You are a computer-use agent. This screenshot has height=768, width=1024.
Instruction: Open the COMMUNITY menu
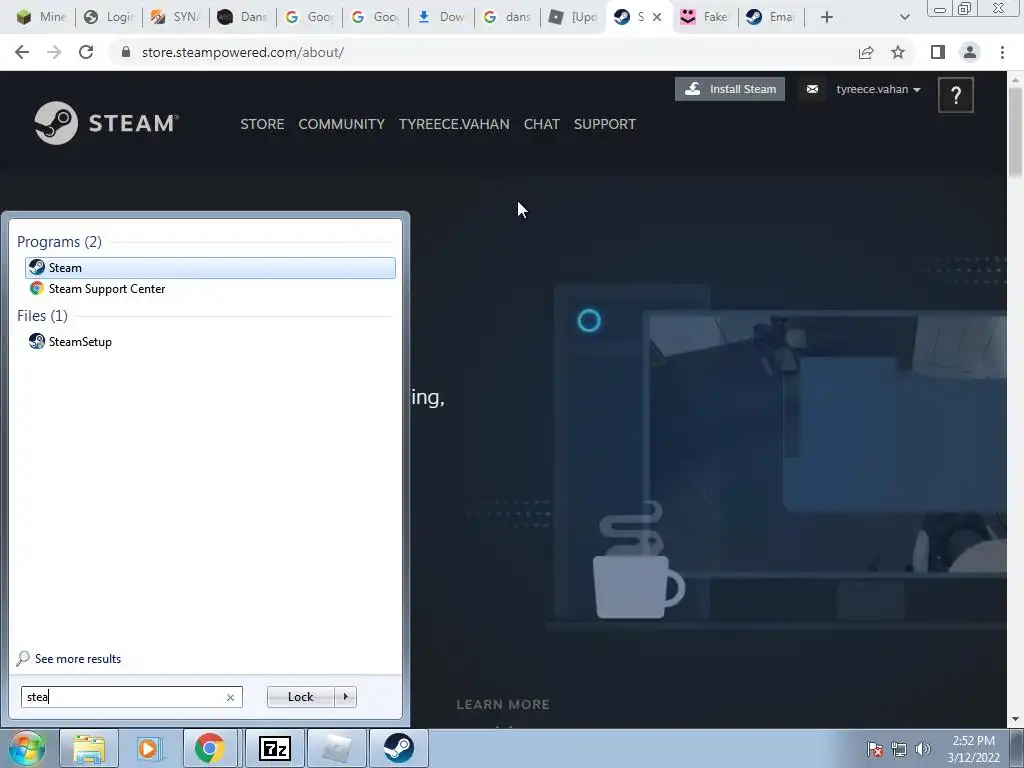342,124
